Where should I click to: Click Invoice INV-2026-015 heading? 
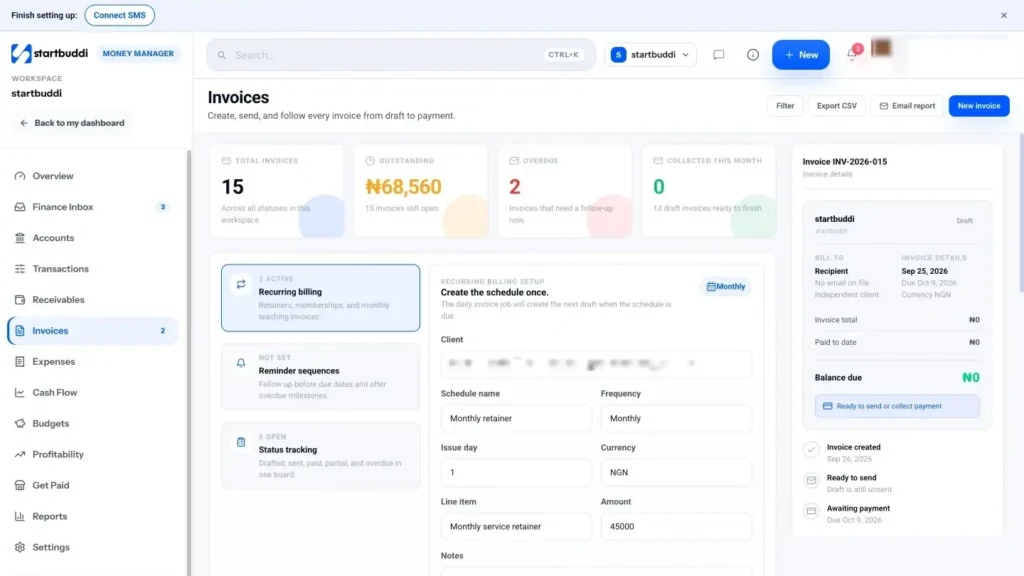click(x=844, y=161)
